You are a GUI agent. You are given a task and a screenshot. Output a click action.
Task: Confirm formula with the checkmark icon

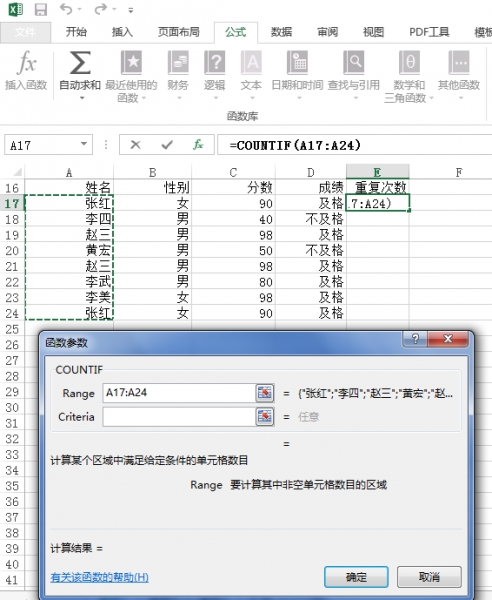[x=167, y=145]
